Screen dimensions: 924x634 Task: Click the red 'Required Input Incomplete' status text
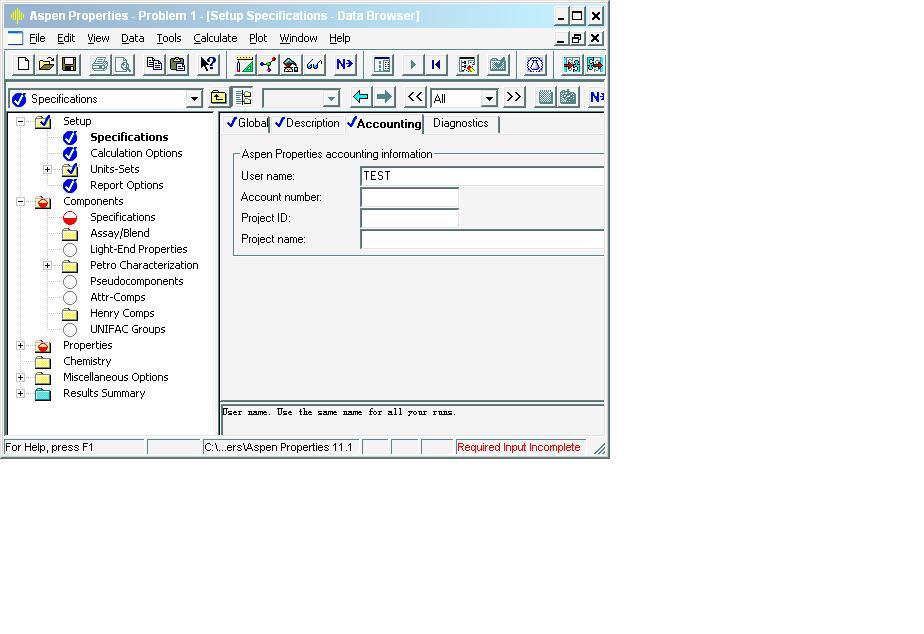pyautogui.click(x=519, y=447)
